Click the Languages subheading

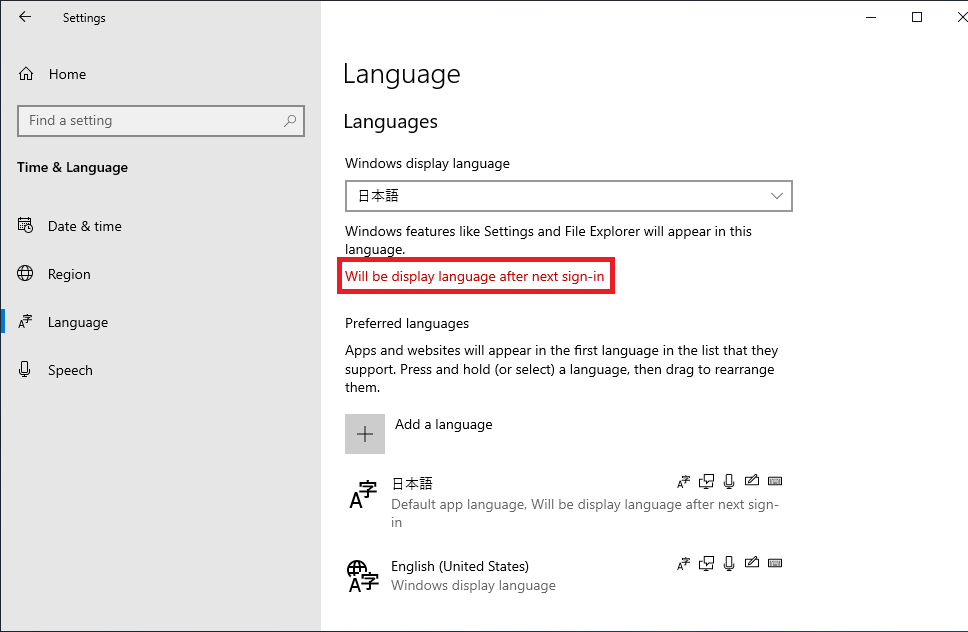point(390,122)
